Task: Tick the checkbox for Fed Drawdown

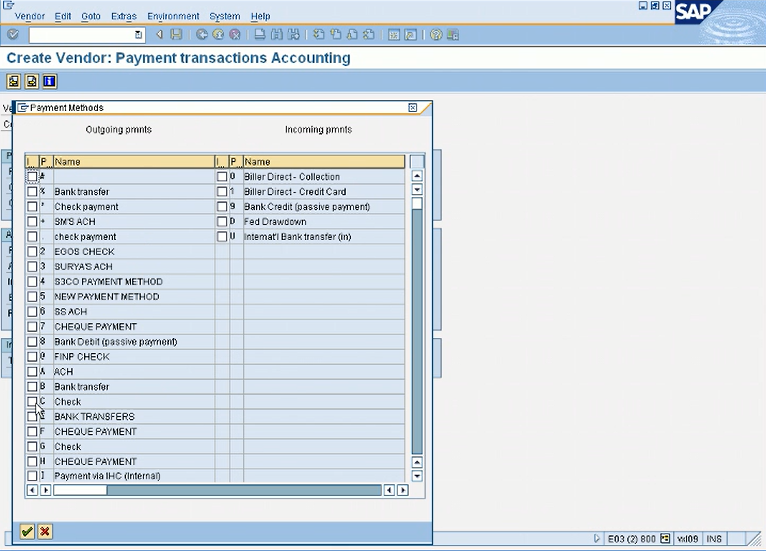Action: click(222, 221)
